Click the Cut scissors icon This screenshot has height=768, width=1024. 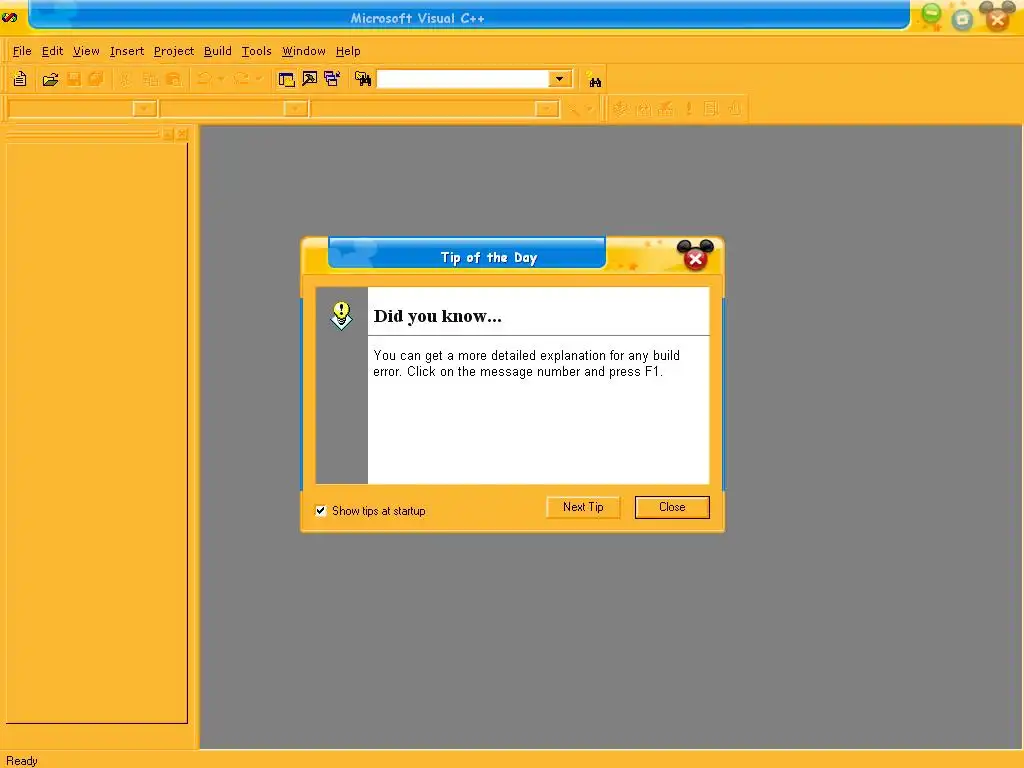(x=125, y=80)
